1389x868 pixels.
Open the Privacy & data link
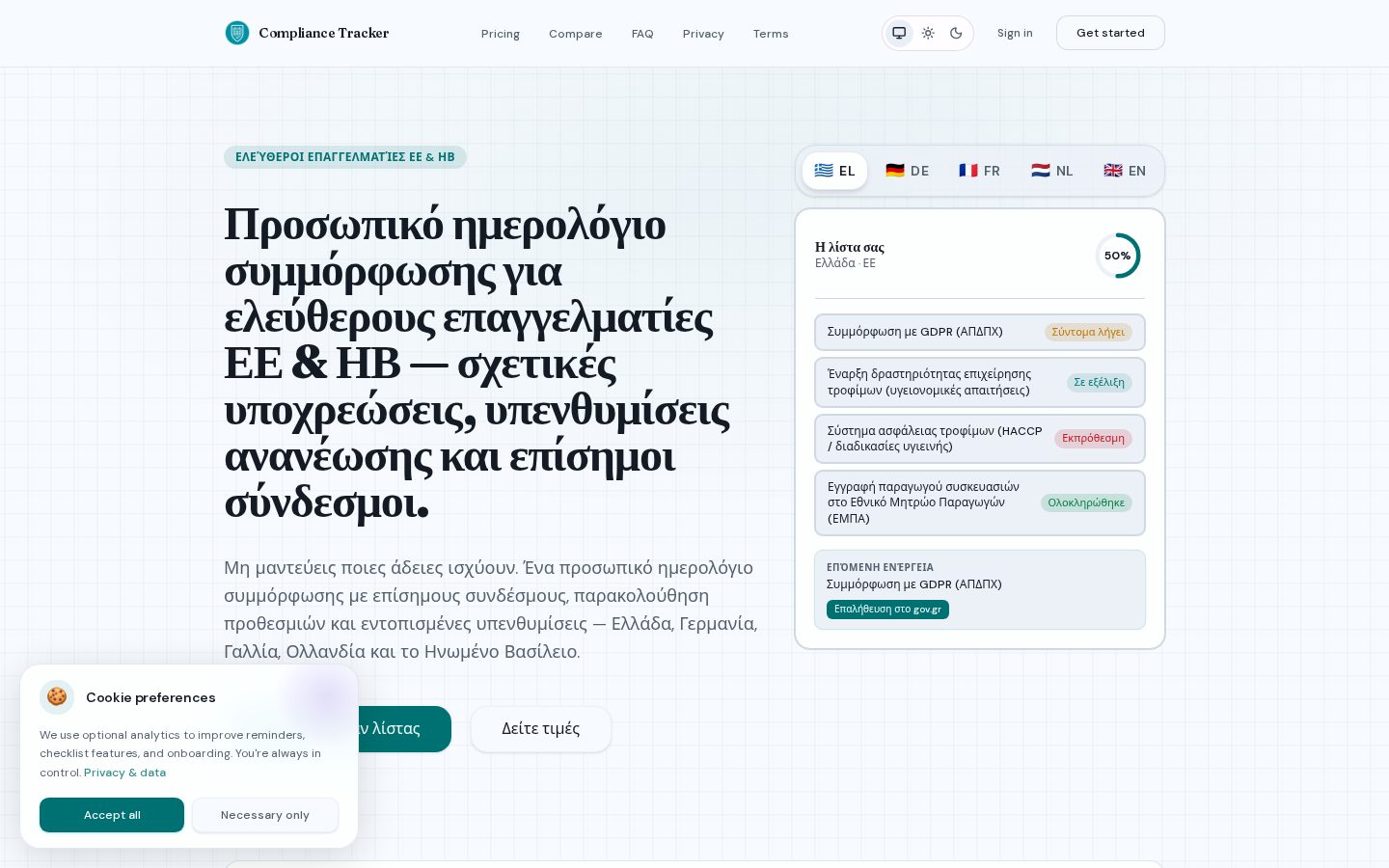124,773
